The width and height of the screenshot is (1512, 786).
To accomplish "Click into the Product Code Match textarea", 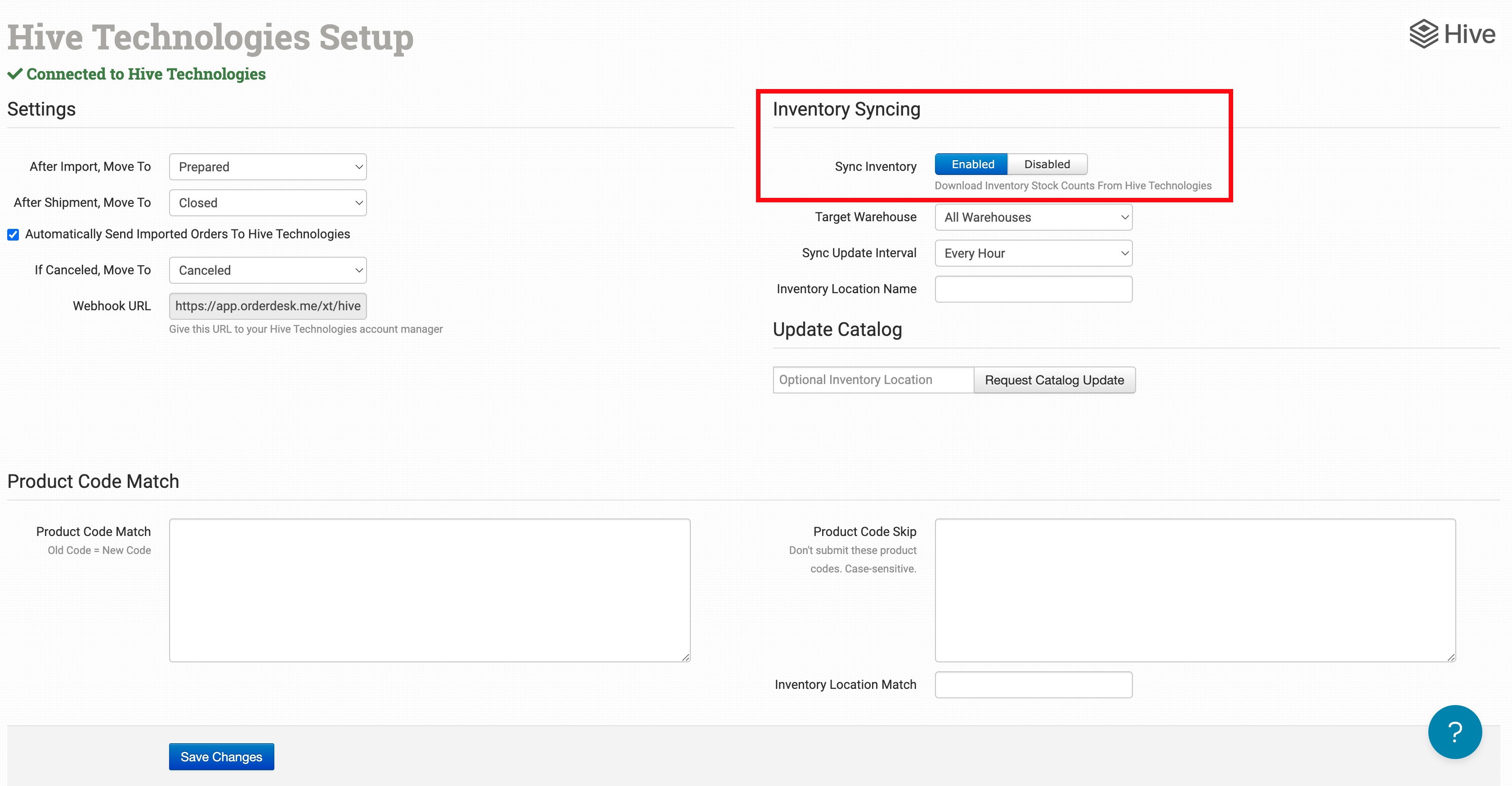I will coord(429,590).
